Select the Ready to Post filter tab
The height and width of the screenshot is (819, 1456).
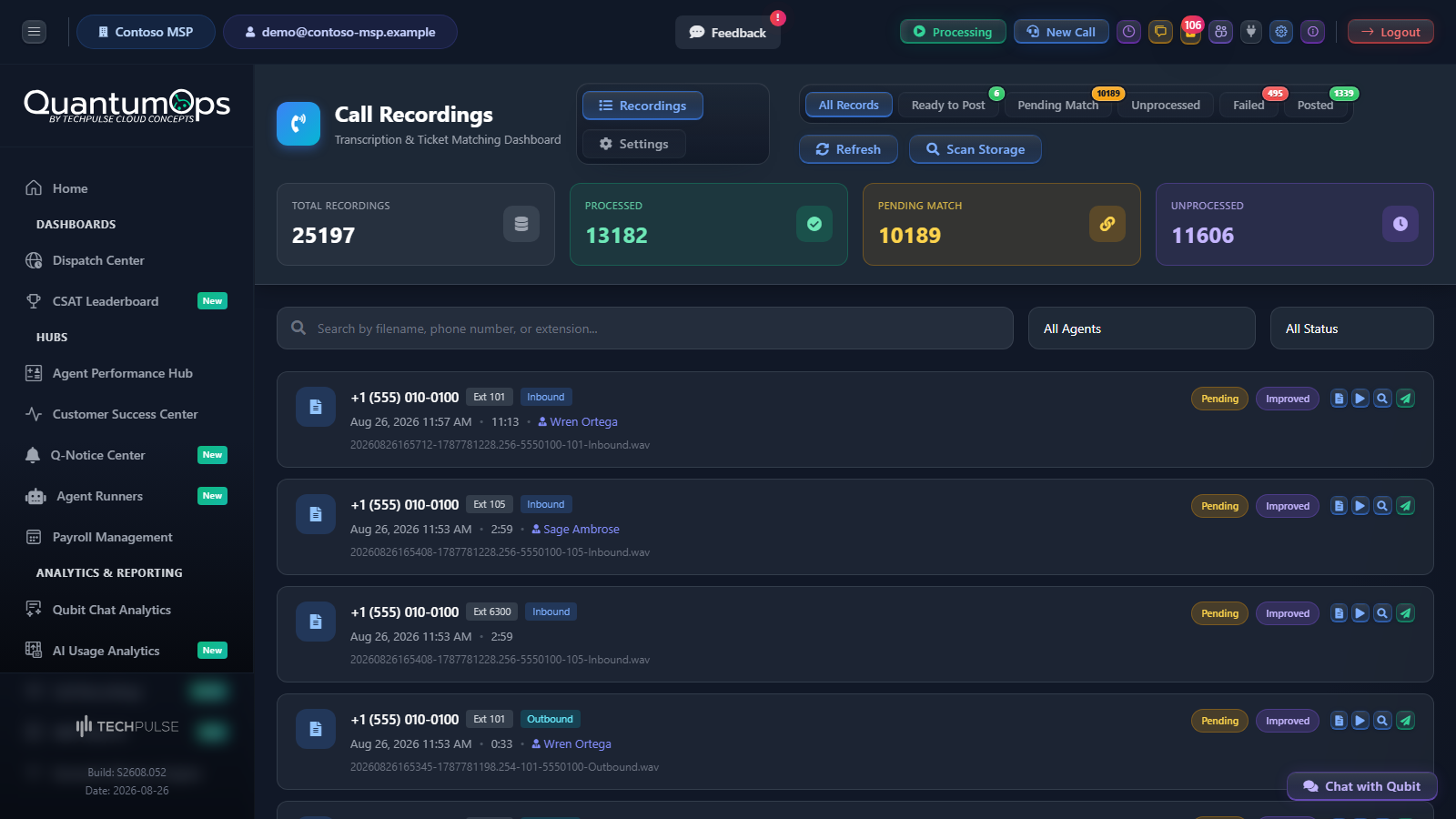tap(948, 105)
